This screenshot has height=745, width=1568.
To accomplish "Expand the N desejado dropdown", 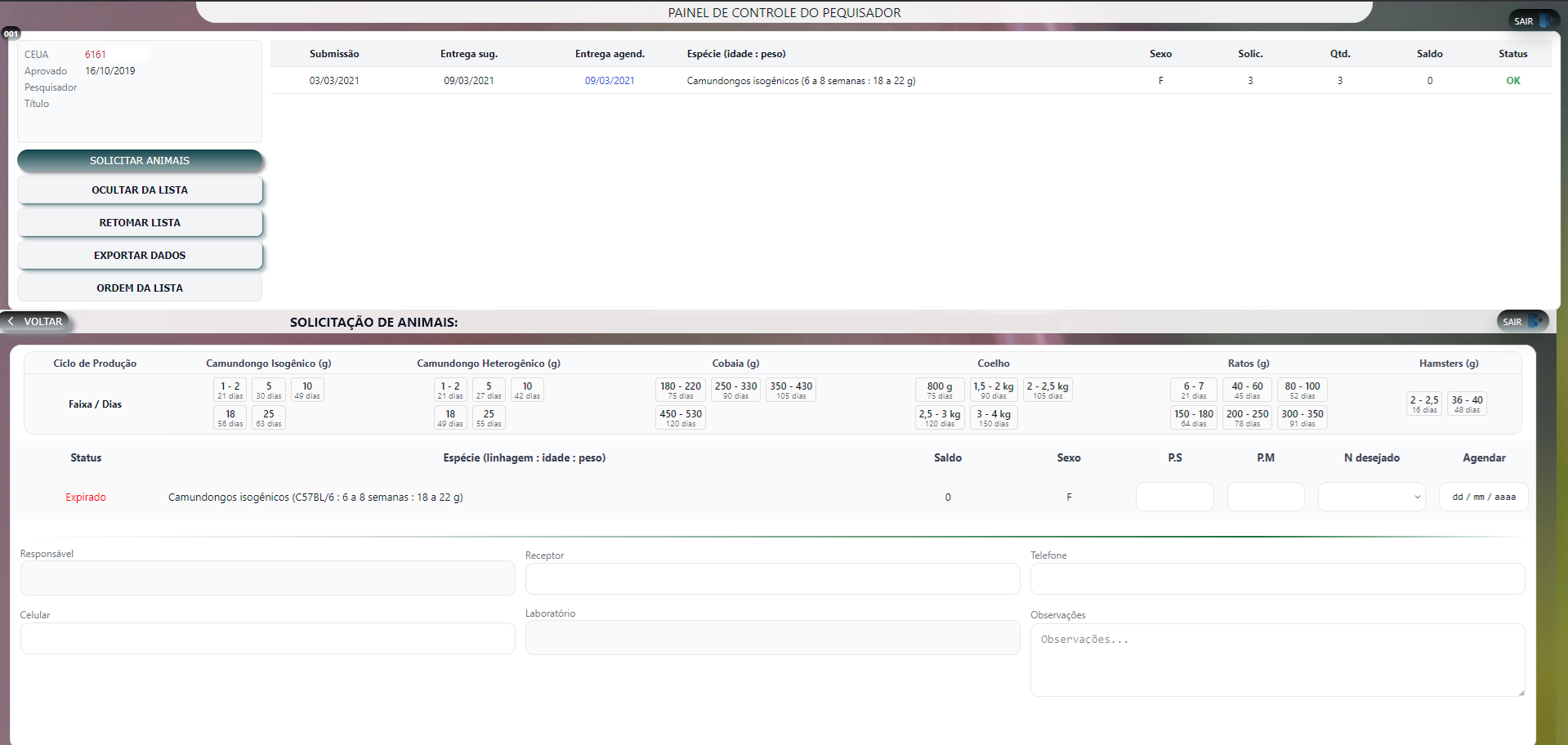I will tap(1371, 497).
